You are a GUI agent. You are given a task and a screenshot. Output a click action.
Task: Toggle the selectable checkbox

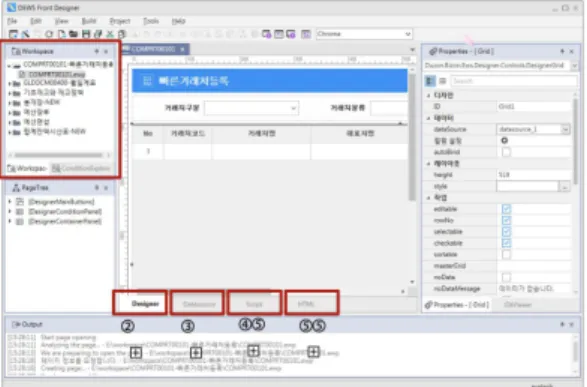tap(506, 232)
